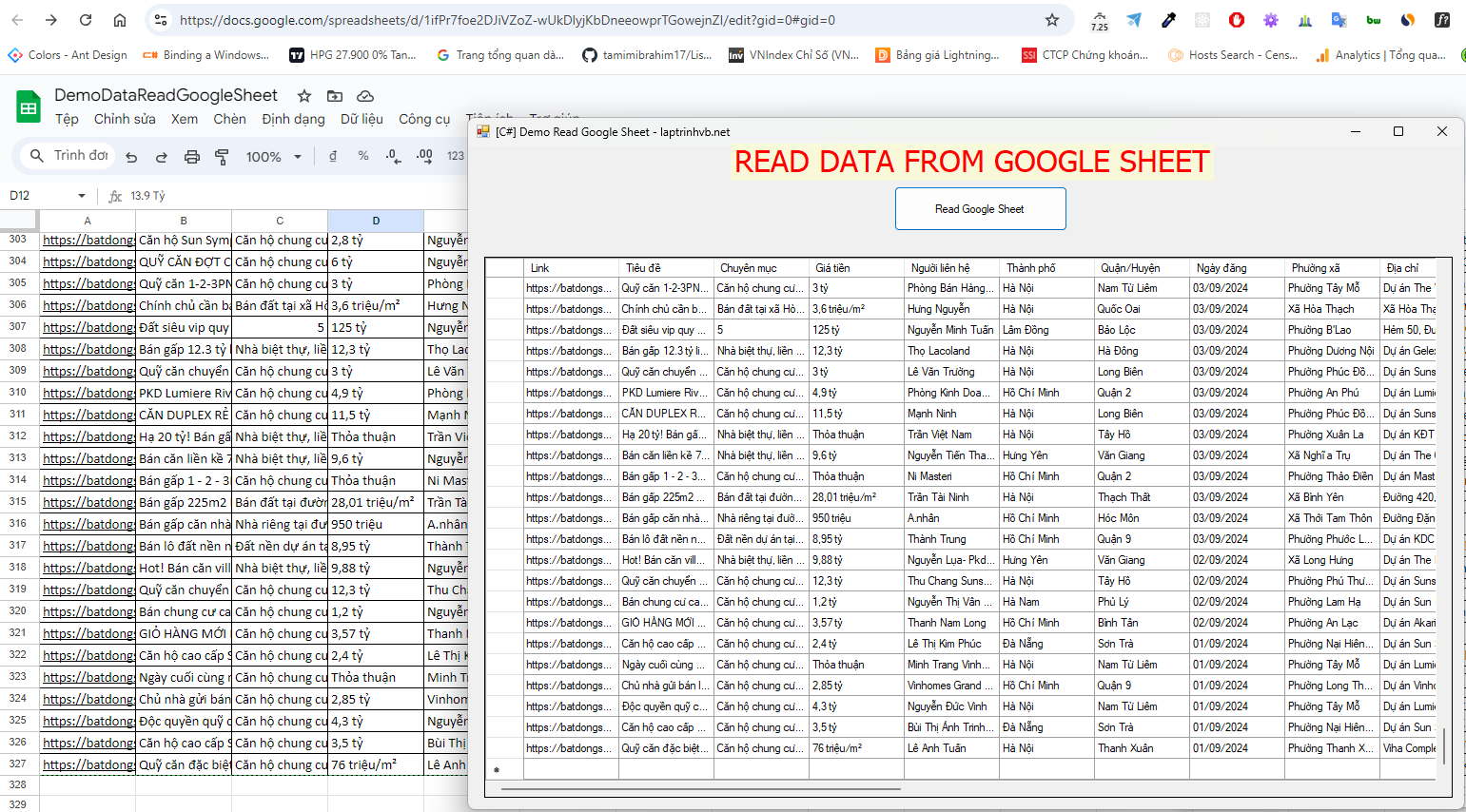The image size is (1466, 812).
Task: Expand the 100% zoom dropdown
Action: point(273,157)
